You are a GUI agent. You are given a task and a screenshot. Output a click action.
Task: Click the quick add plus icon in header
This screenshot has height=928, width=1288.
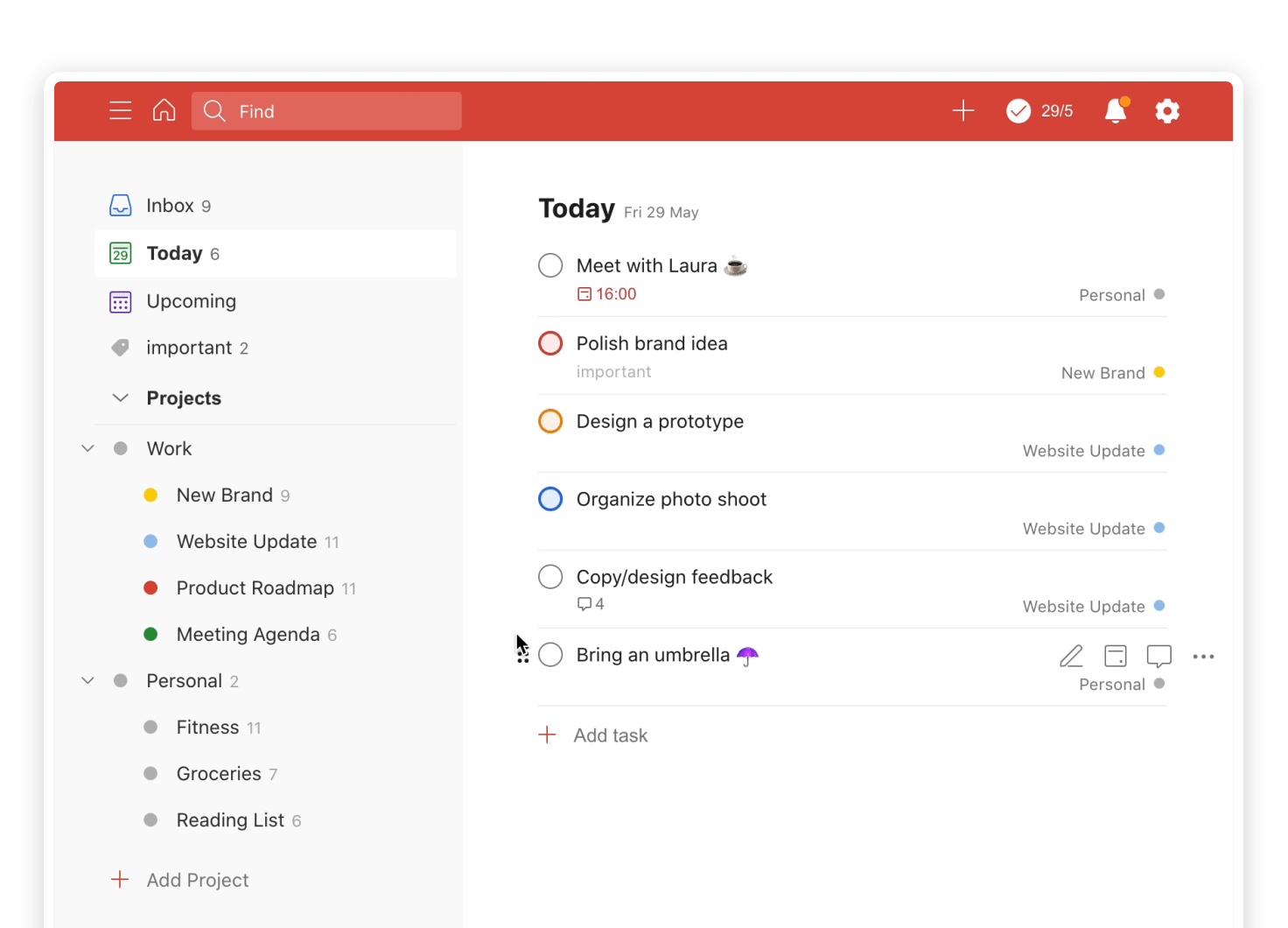click(x=962, y=111)
